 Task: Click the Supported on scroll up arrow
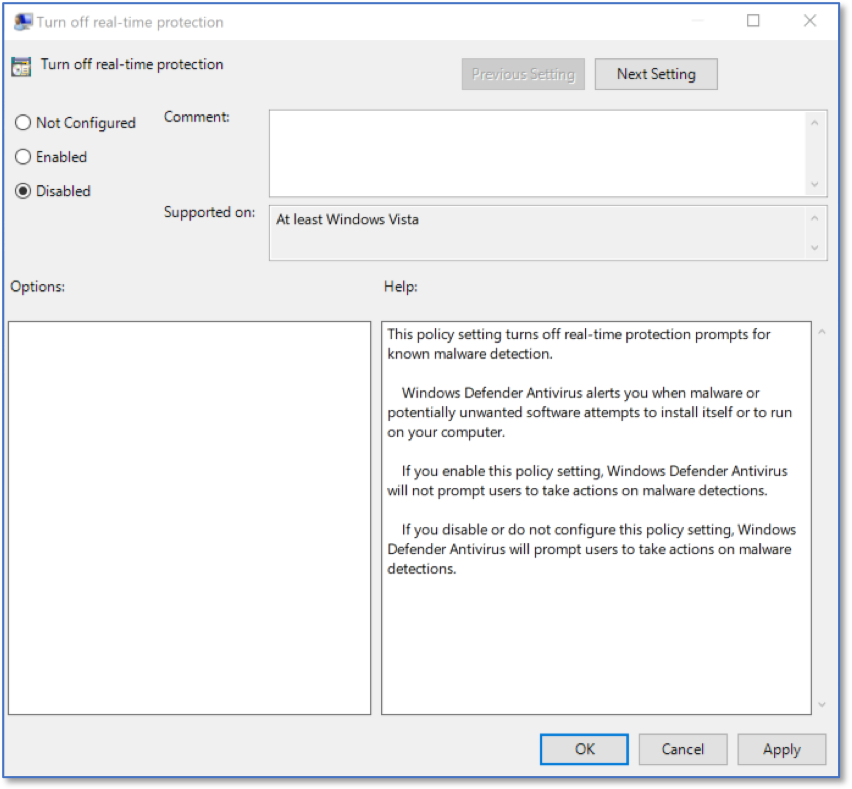[x=815, y=218]
